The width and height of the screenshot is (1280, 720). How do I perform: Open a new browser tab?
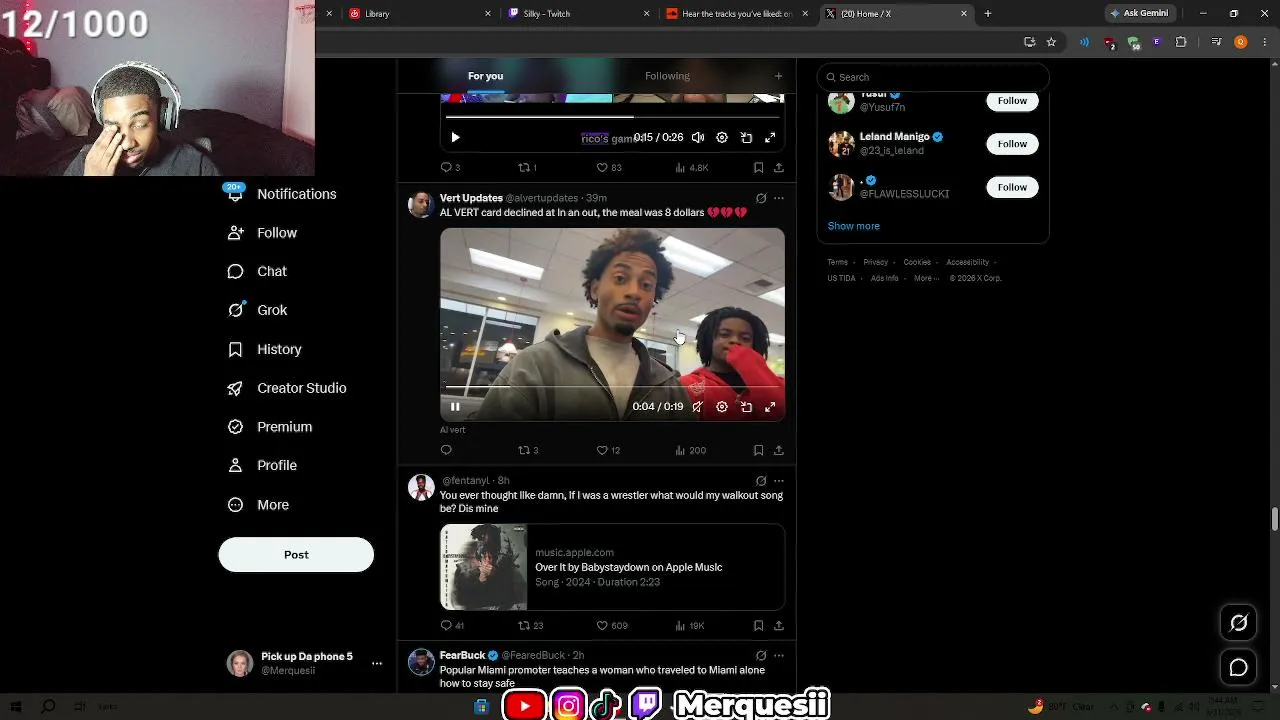click(988, 14)
